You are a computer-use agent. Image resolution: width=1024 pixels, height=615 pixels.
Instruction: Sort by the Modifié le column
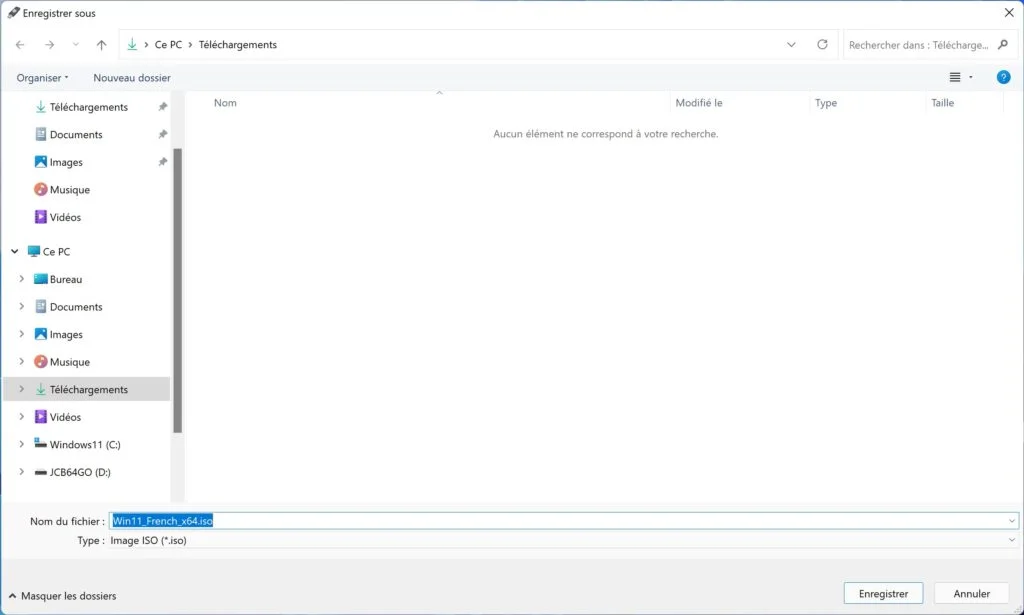[x=699, y=102]
